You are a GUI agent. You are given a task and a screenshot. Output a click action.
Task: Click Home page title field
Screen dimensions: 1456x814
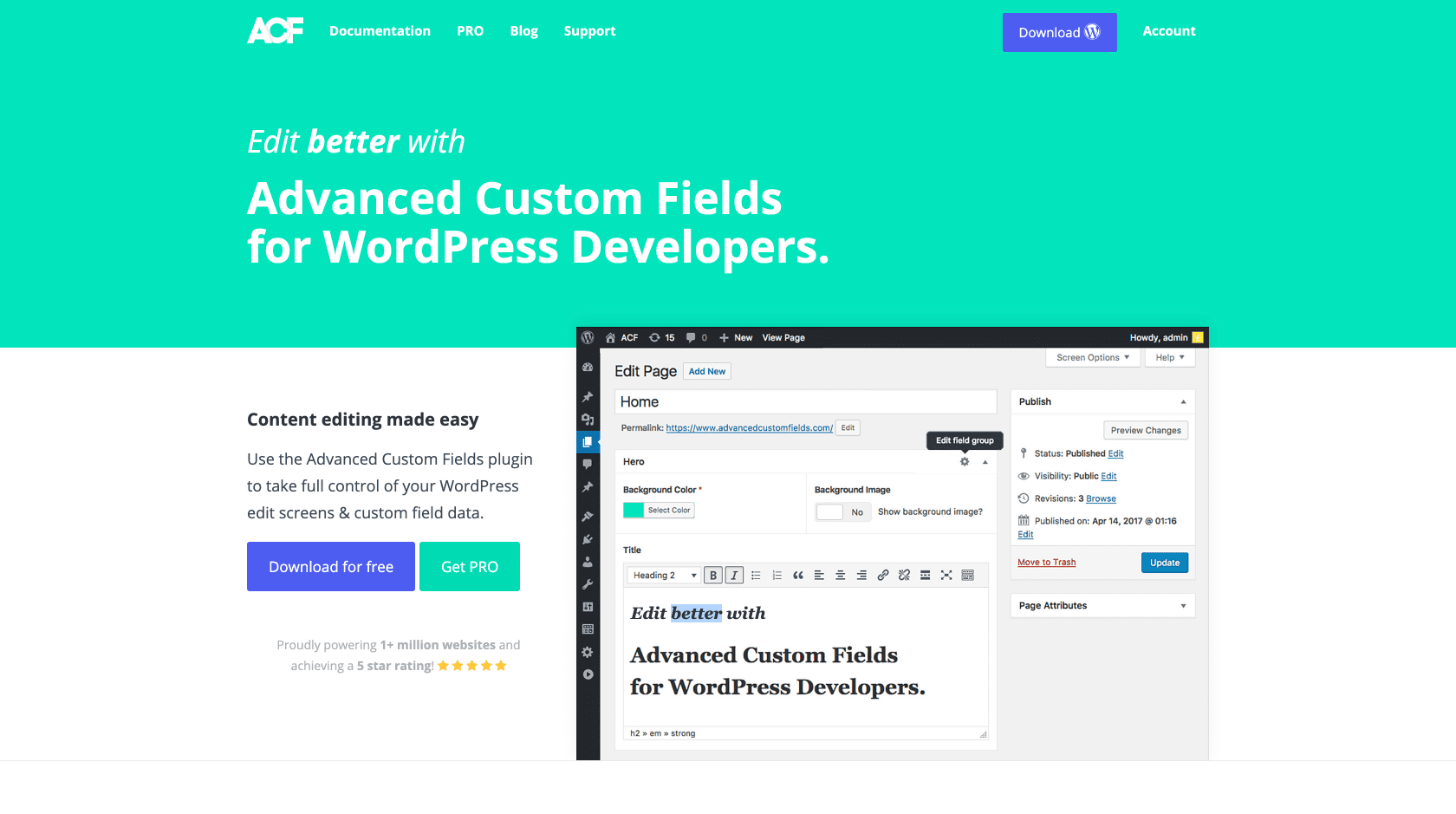[805, 402]
